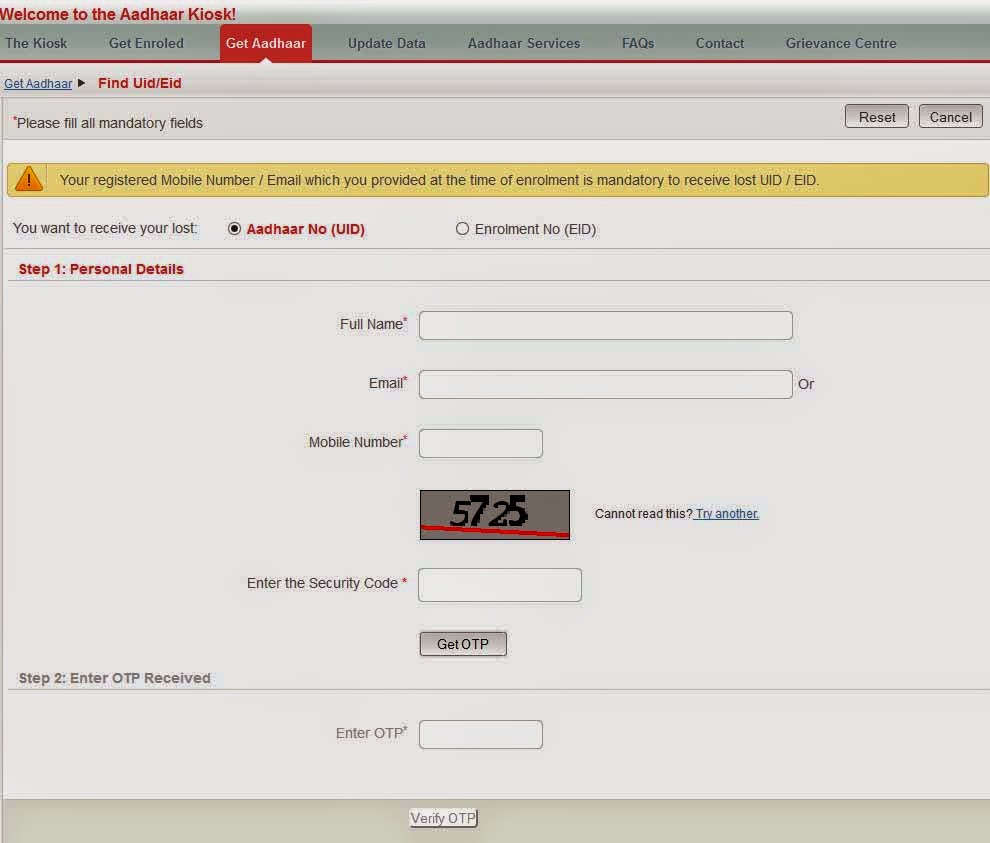Click the Find Uid/Eid breadcrumb text
The image size is (990, 843).
(140, 83)
